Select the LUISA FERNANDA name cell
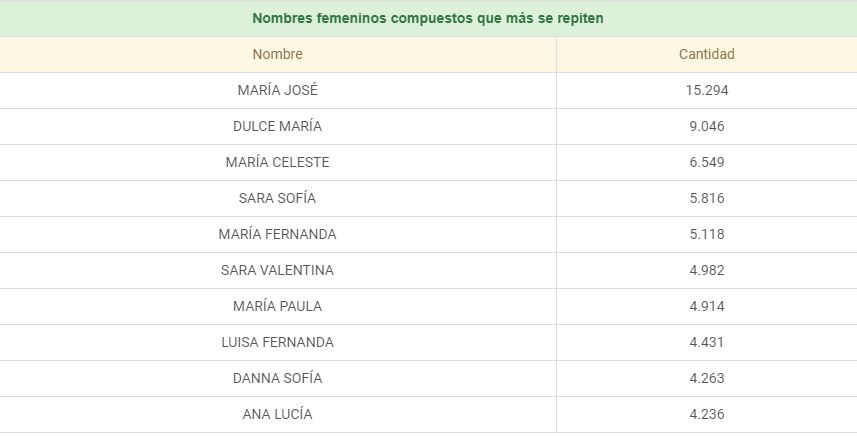 click(x=277, y=342)
